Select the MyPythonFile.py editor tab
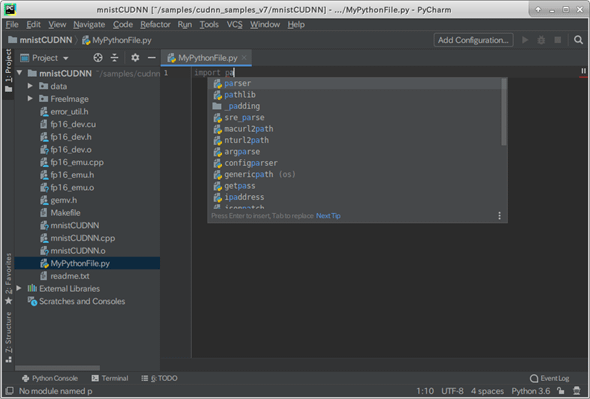The image size is (590, 399). [206, 58]
